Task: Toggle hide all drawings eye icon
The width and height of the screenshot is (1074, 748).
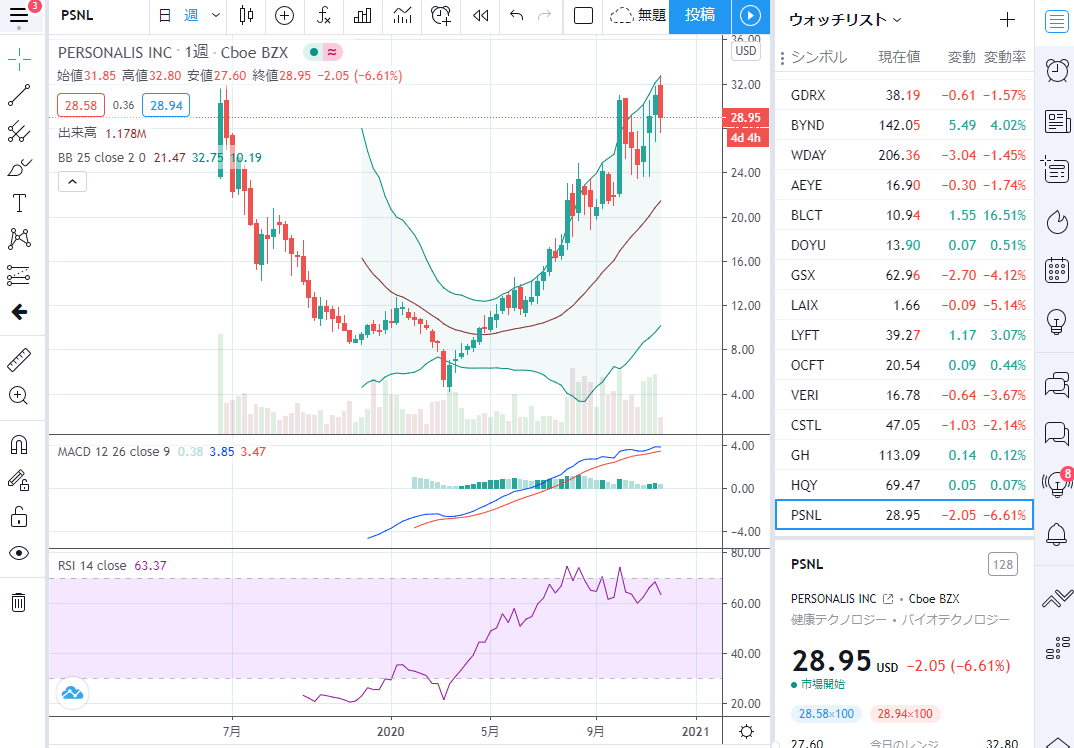Action: point(19,553)
